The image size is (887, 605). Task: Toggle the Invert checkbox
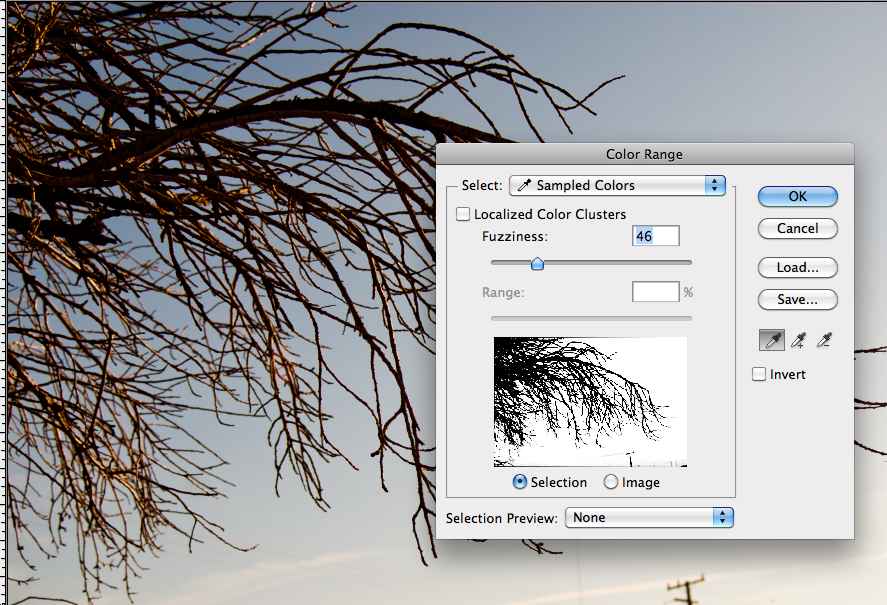pos(759,374)
